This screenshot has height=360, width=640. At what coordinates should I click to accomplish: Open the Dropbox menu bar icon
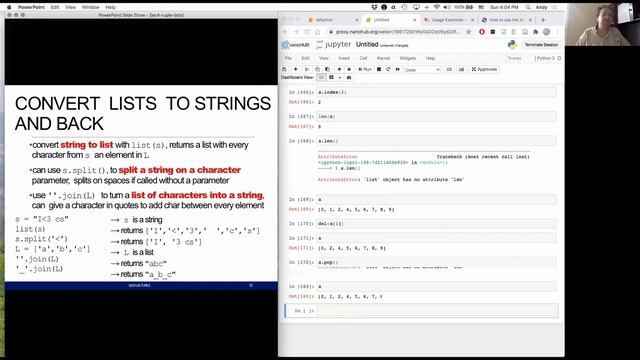tap(374, 7)
